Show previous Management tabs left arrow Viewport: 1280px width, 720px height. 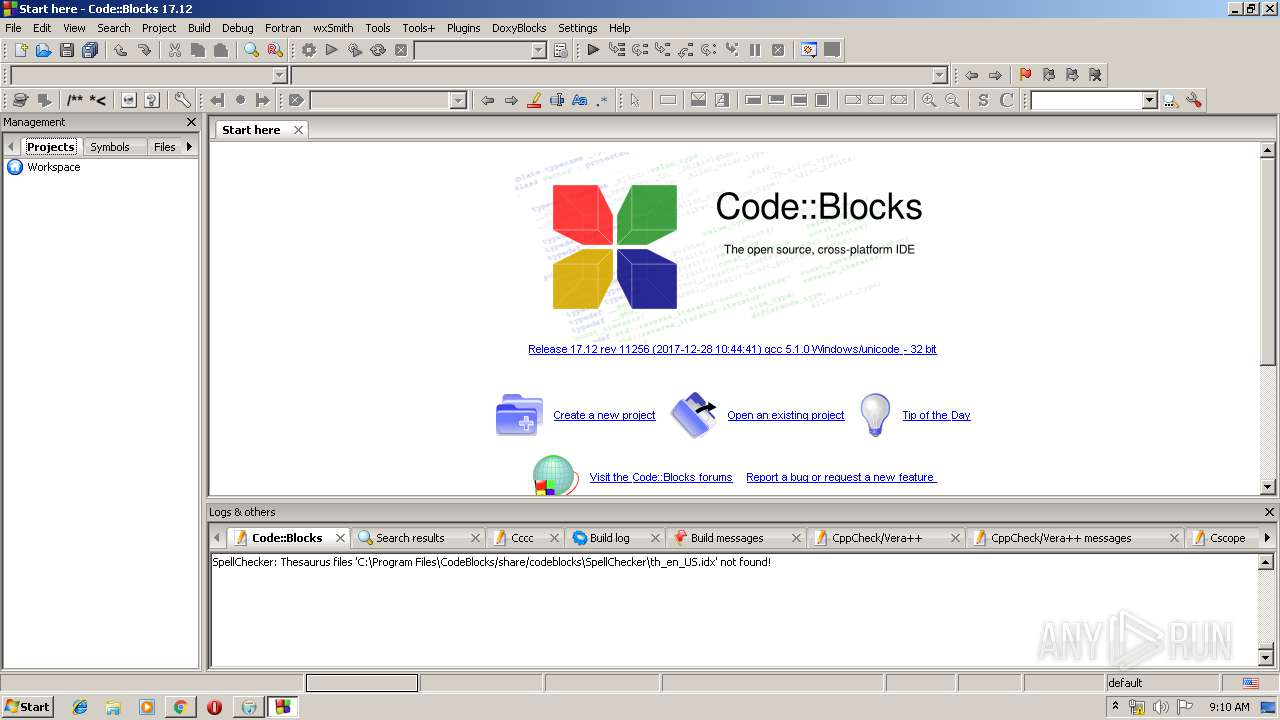pyautogui.click(x=11, y=147)
